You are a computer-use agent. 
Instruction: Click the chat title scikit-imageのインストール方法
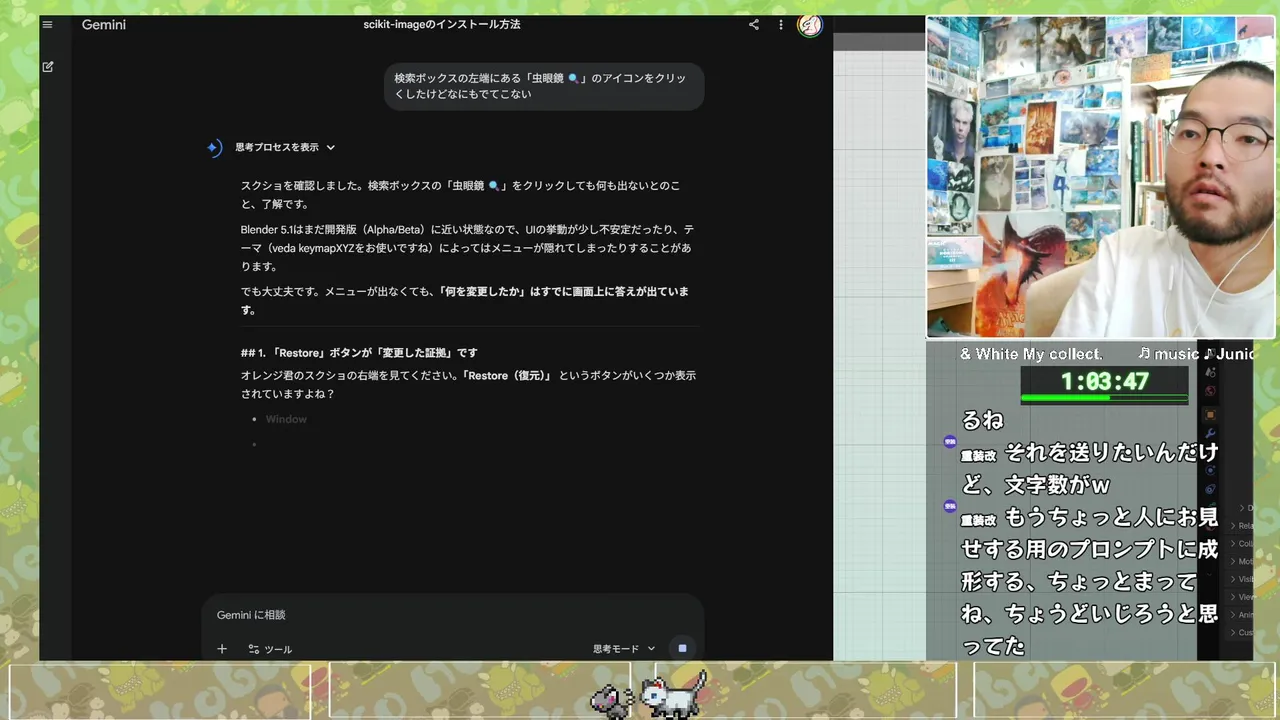[x=442, y=24]
